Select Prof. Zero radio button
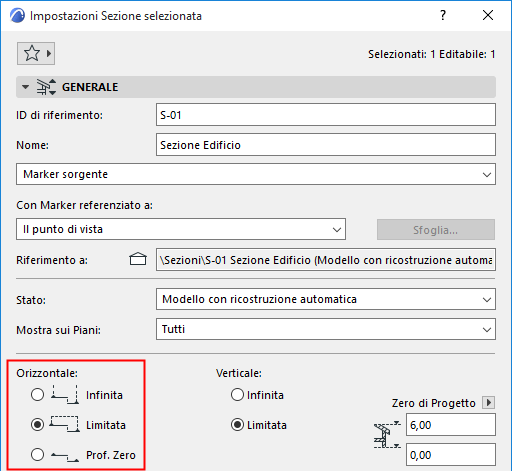Image resolution: width=512 pixels, height=471 pixels. tap(37, 455)
